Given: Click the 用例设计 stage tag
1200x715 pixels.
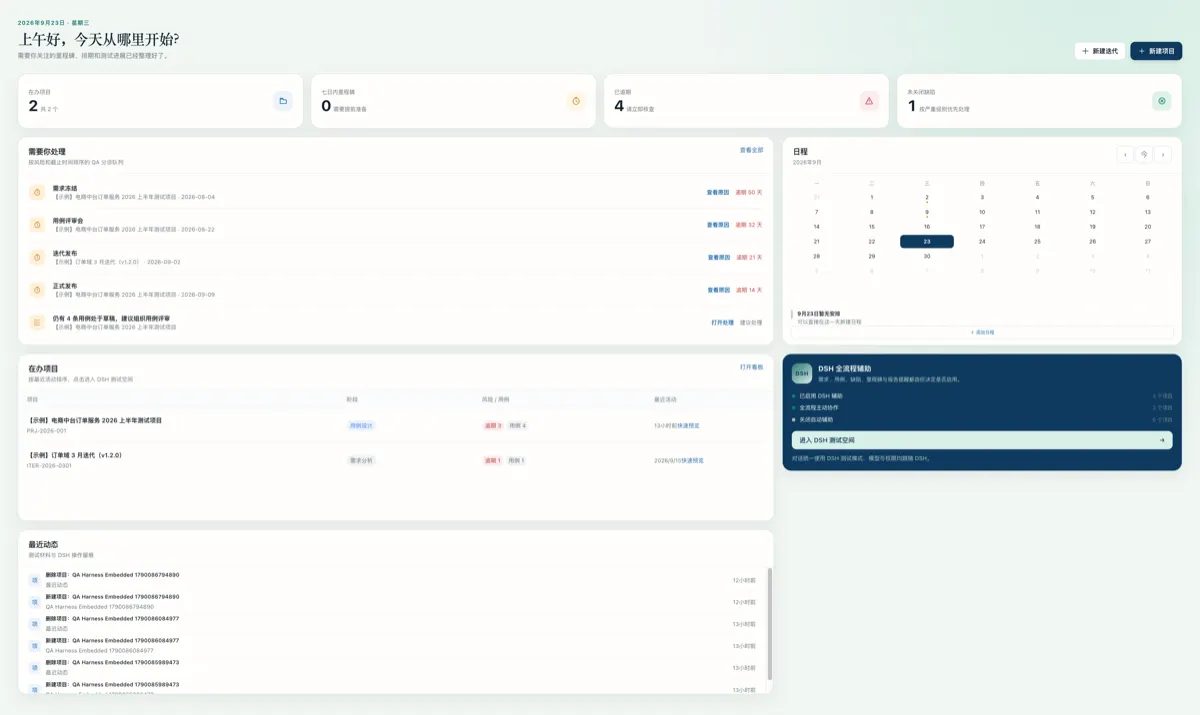Looking at the screenshot, I should point(361,425).
